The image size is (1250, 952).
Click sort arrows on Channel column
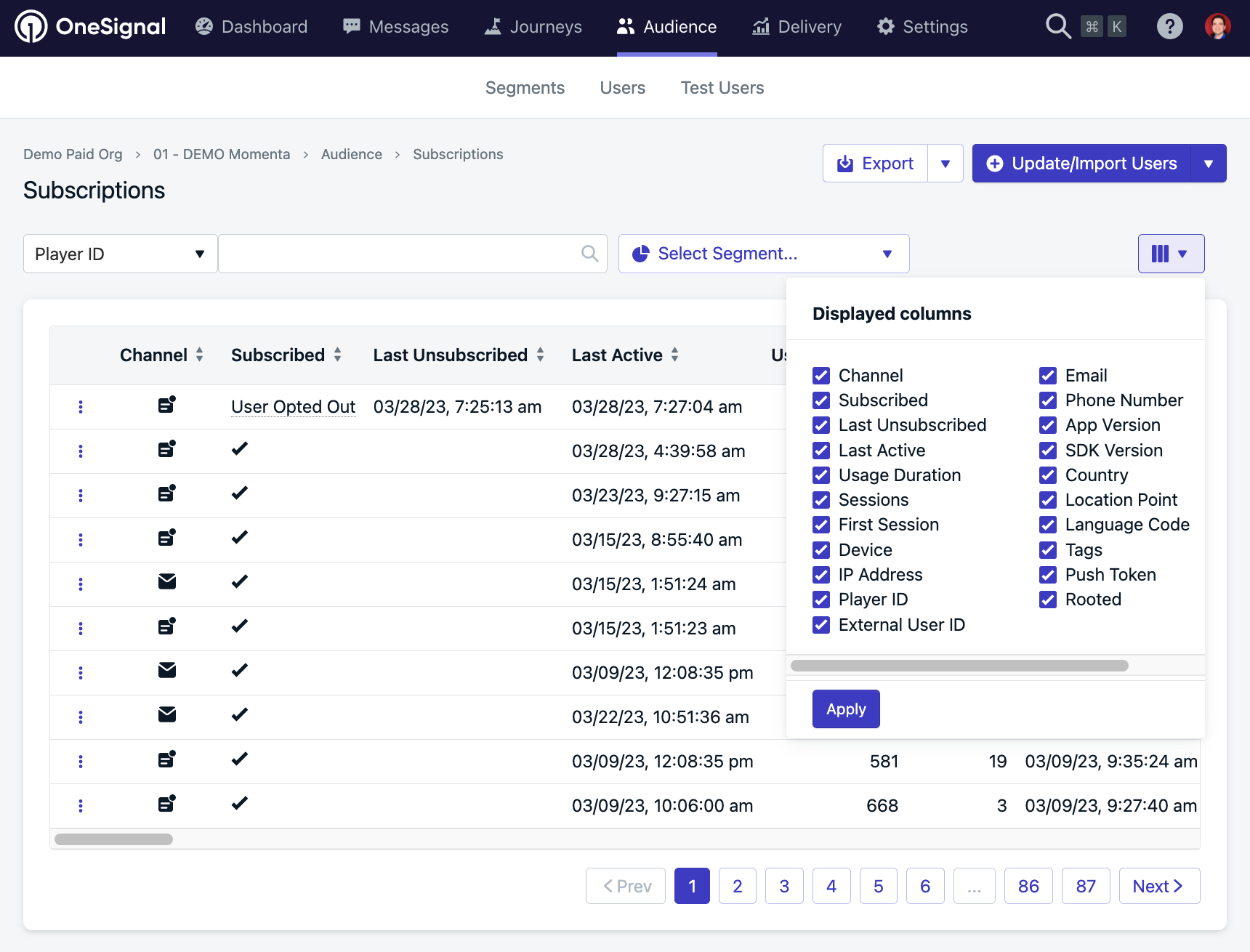(199, 355)
